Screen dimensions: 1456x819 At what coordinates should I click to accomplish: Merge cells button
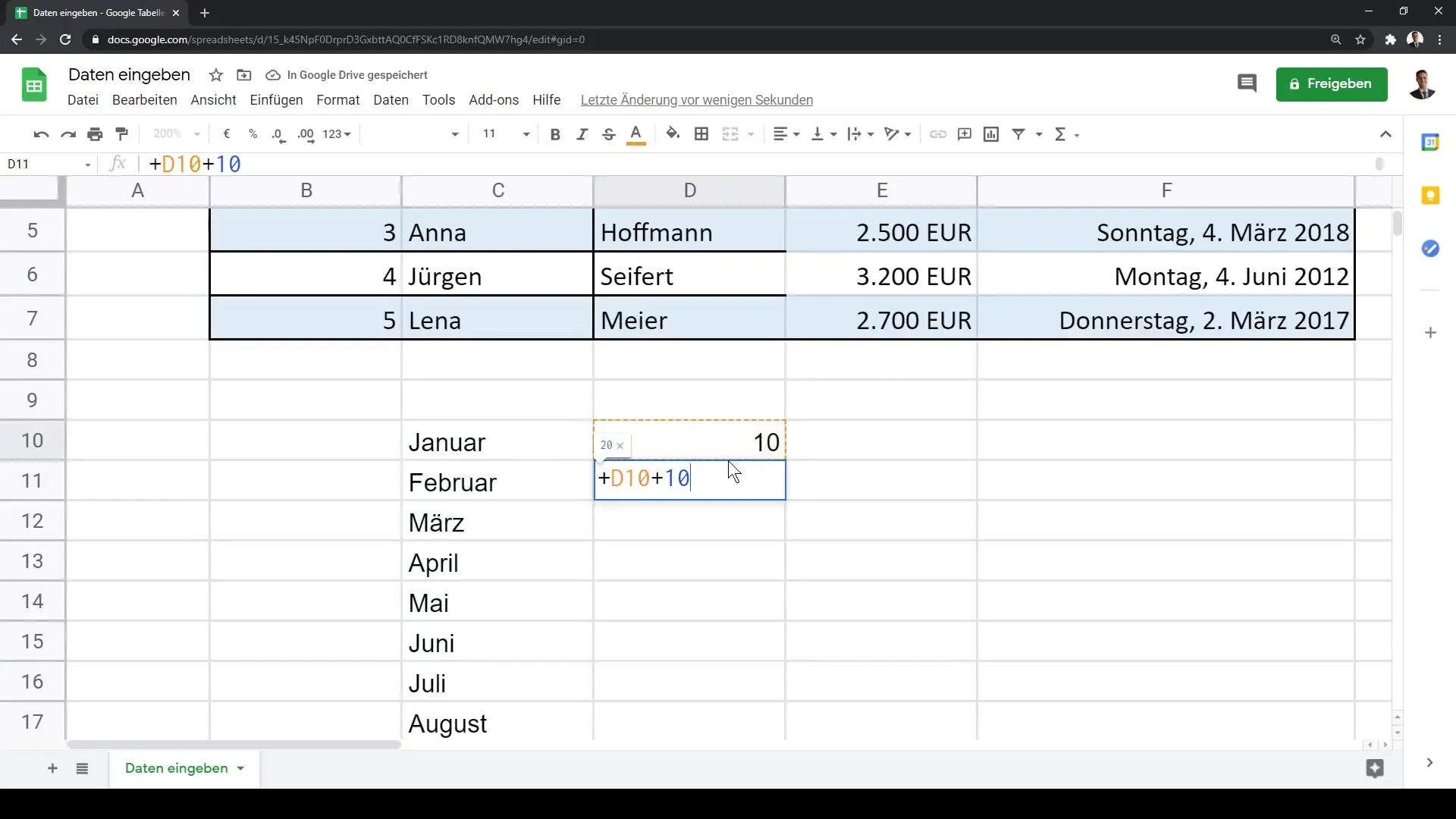tap(730, 134)
